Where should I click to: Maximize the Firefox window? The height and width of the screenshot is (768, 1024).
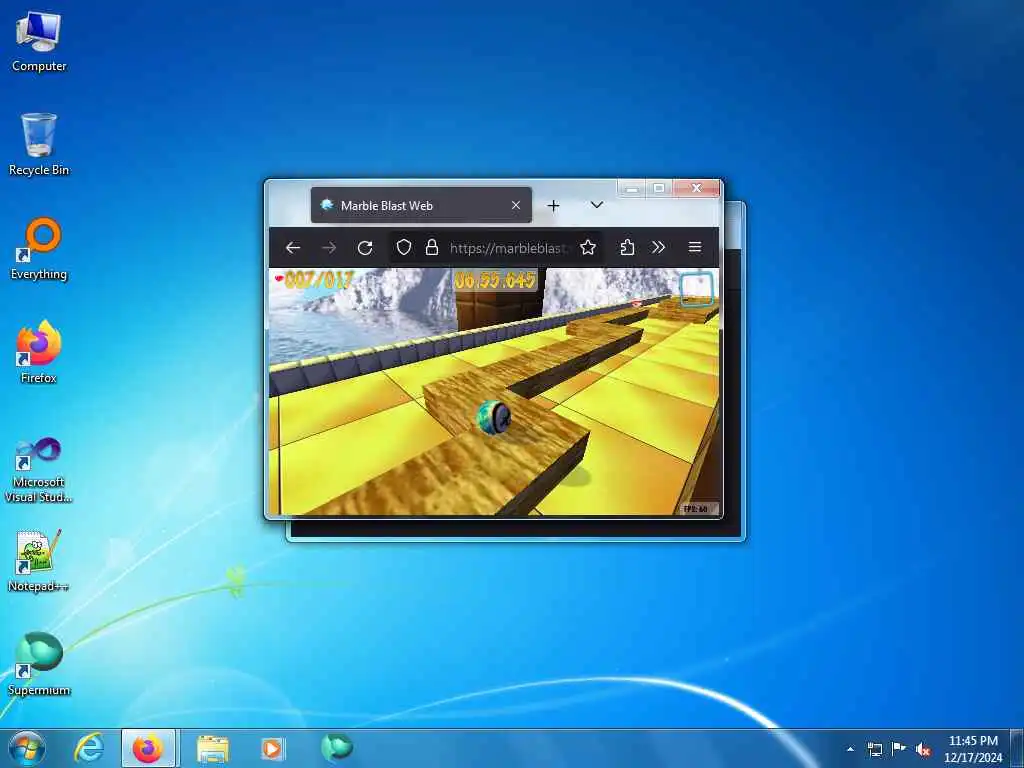click(x=659, y=189)
